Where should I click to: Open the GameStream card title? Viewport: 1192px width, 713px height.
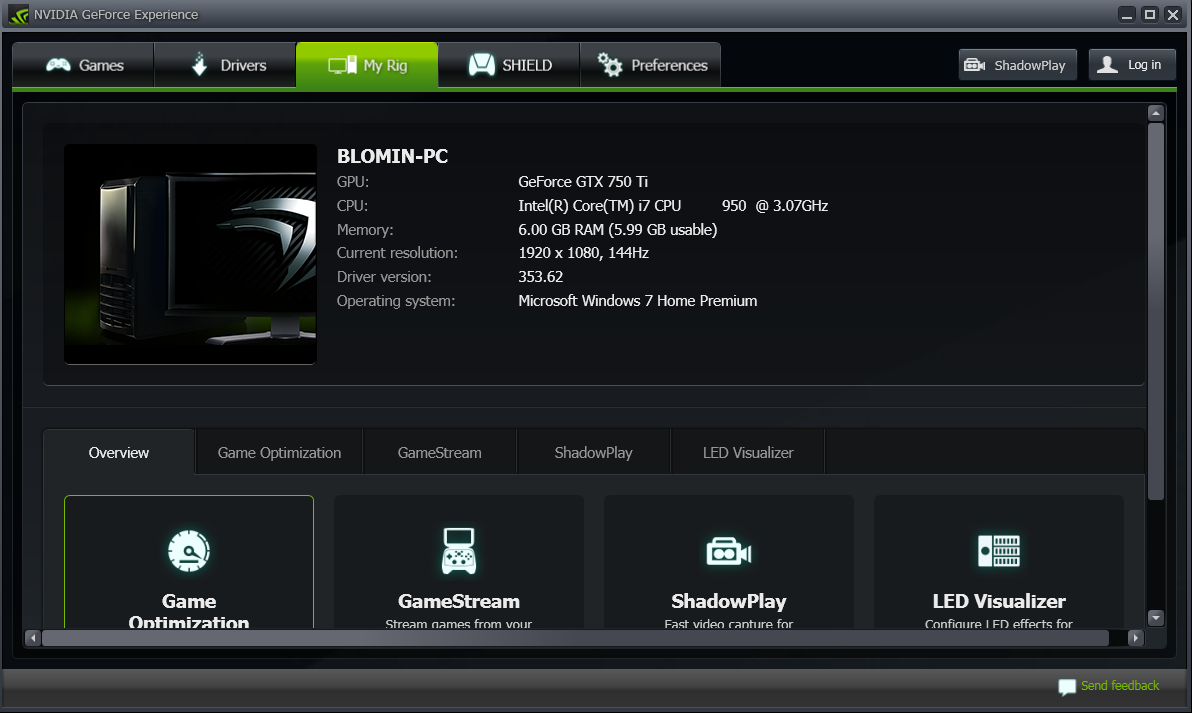pos(459,601)
